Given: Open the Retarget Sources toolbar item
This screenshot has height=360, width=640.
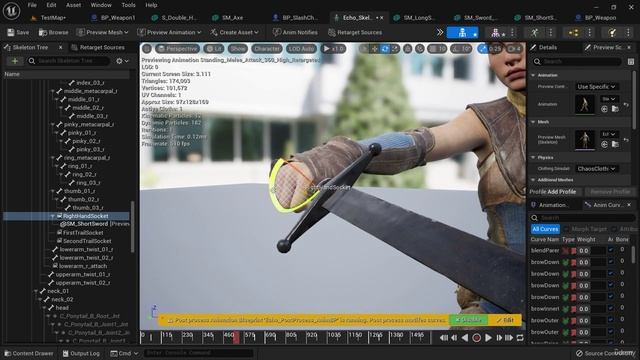Looking at the screenshot, I should pyautogui.click(x=355, y=32).
